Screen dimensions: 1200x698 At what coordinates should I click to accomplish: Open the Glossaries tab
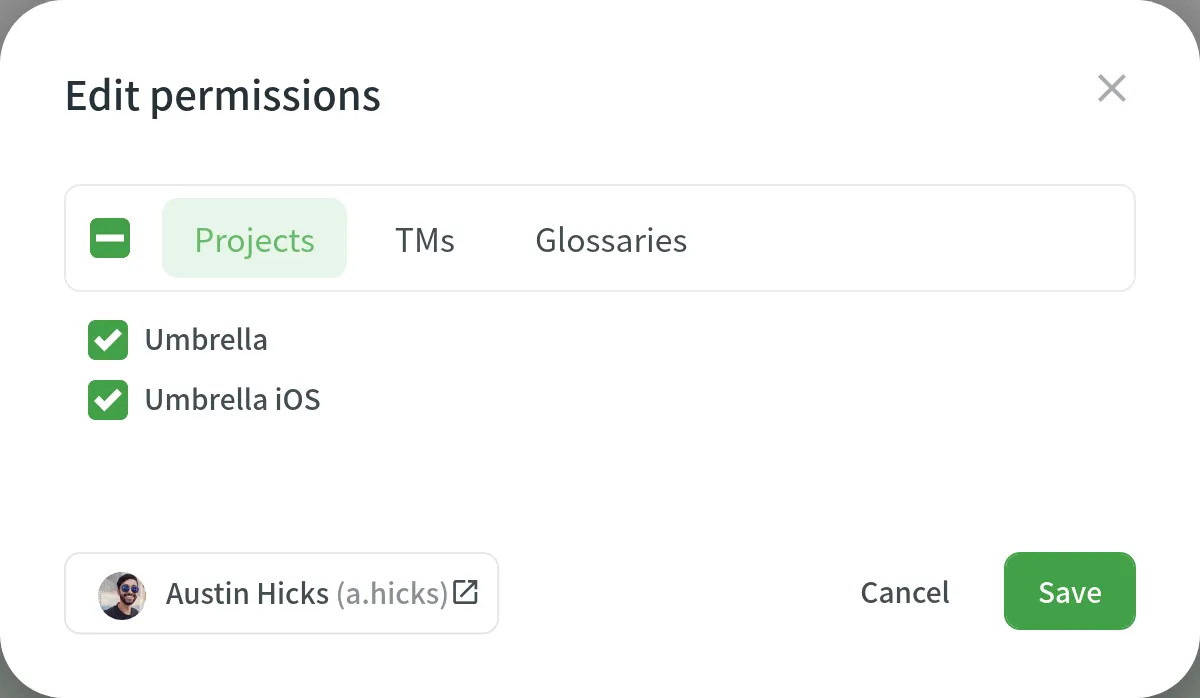click(611, 240)
